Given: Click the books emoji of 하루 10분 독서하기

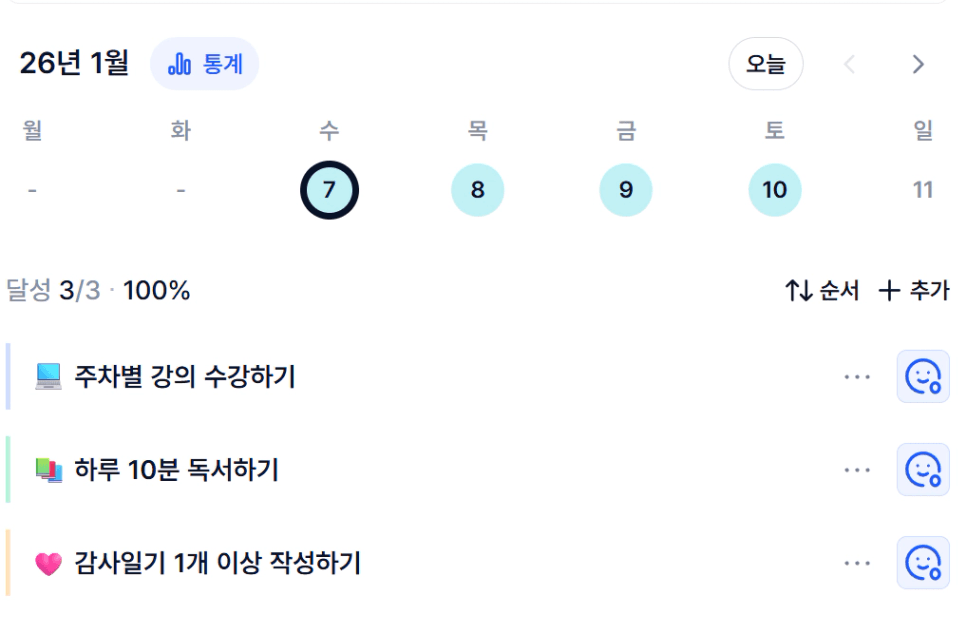Looking at the screenshot, I should pos(48,470).
